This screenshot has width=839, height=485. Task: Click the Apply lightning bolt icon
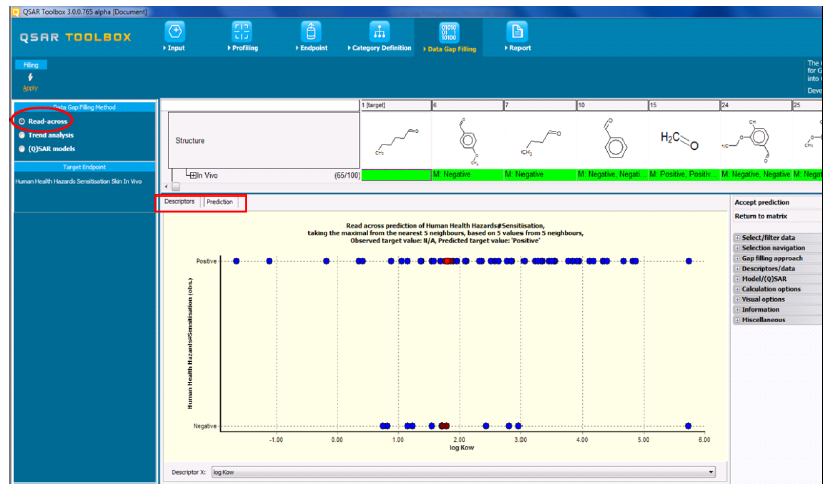(x=30, y=77)
